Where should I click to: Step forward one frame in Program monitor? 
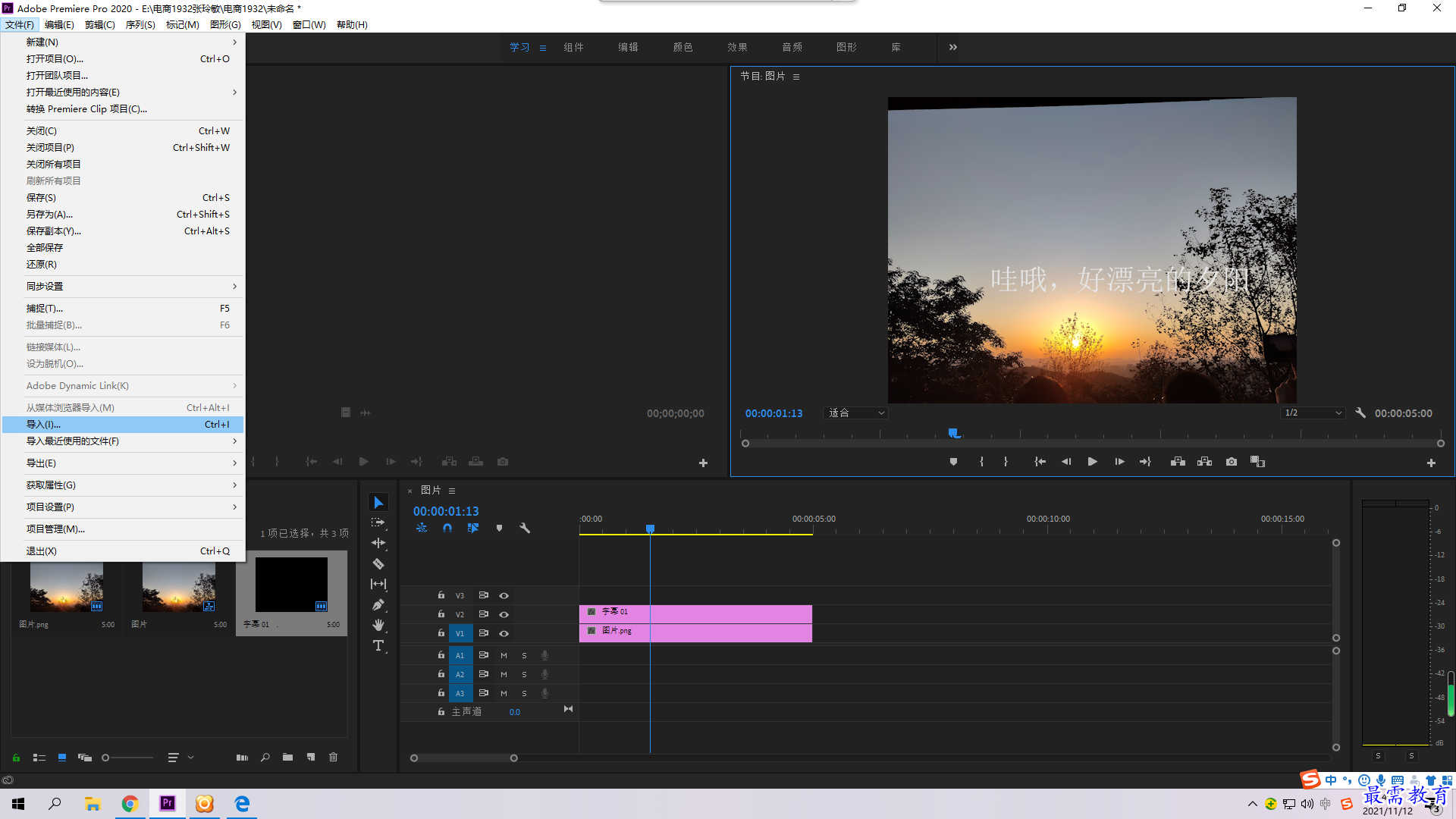click(1119, 462)
